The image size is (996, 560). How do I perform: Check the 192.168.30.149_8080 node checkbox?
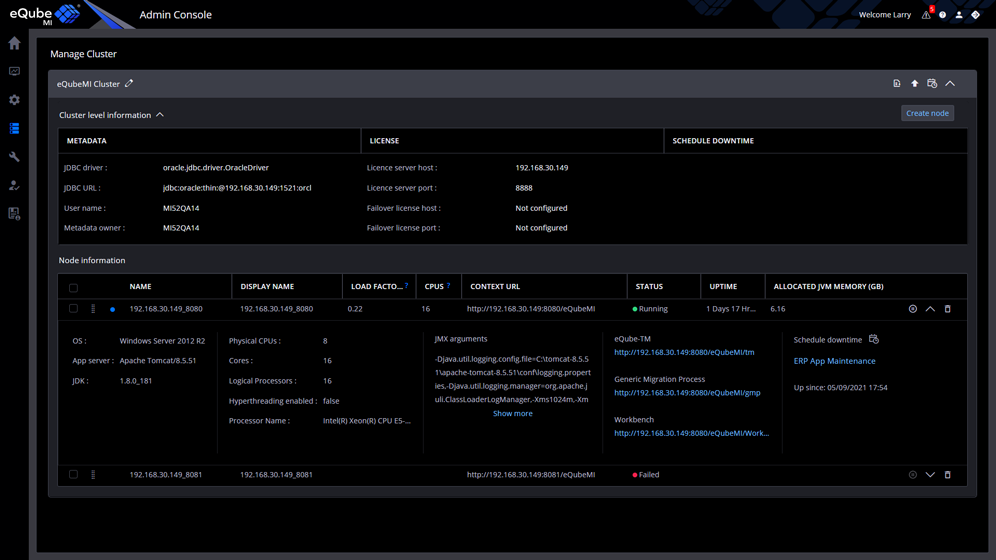tap(73, 309)
